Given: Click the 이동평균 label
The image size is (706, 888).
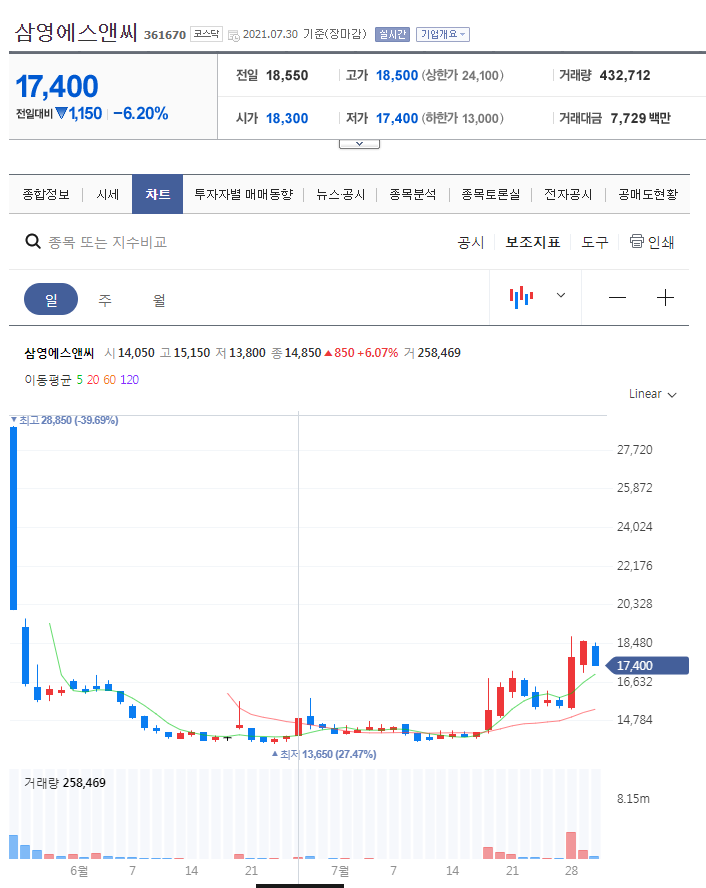Looking at the screenshot, I should point(48,379).
